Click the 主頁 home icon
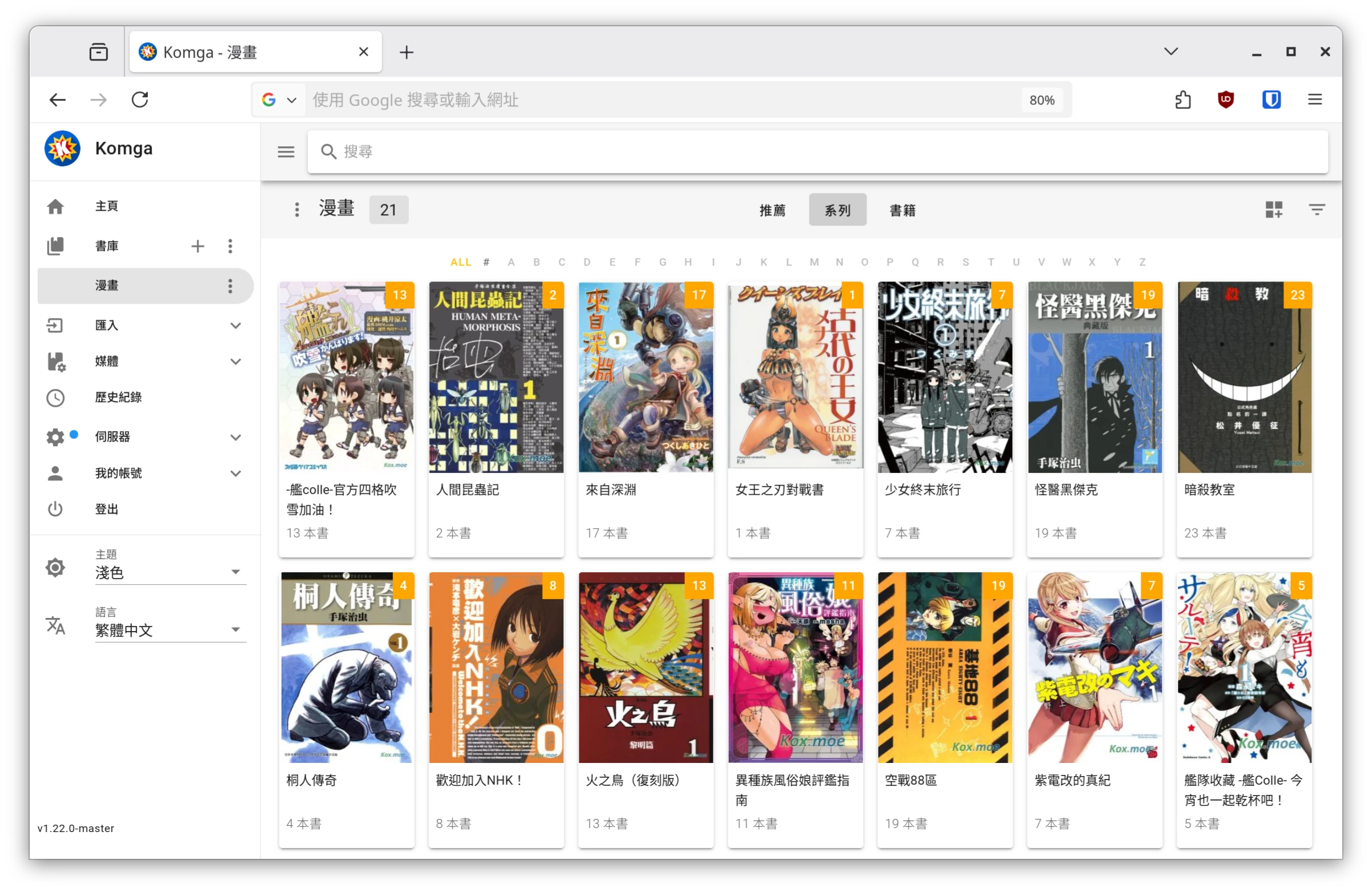1372x892 pixels. tap(55, 206)
